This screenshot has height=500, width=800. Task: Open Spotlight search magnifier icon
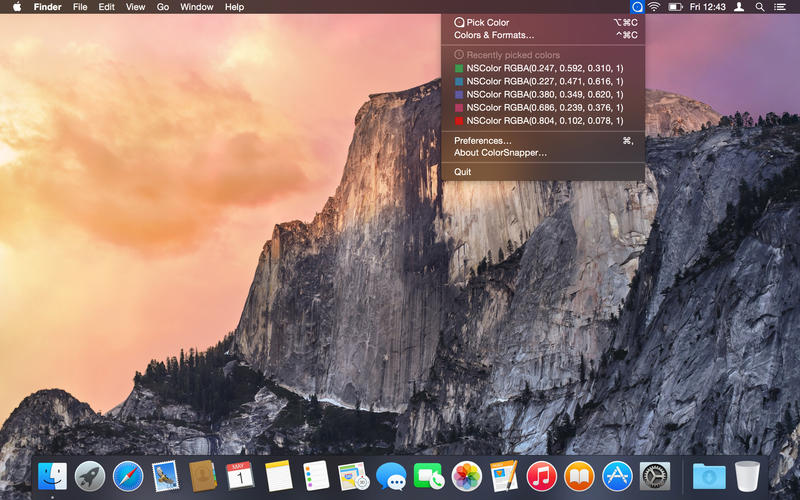[x=760, y=7]
